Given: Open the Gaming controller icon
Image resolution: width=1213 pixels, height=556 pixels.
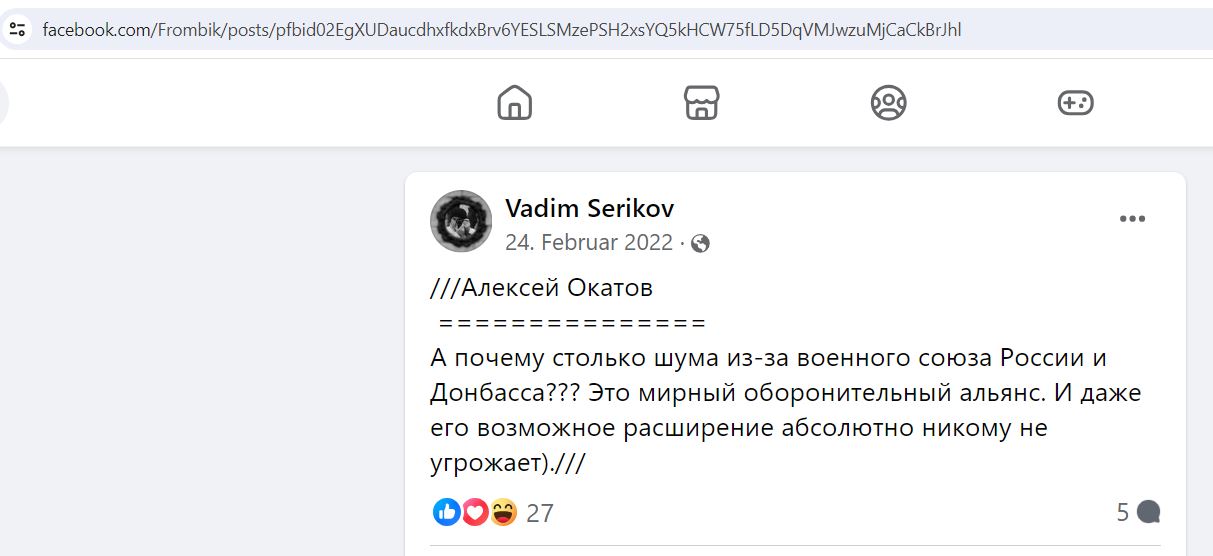Looking at the screenshot, I should (x=1075, y=103).
